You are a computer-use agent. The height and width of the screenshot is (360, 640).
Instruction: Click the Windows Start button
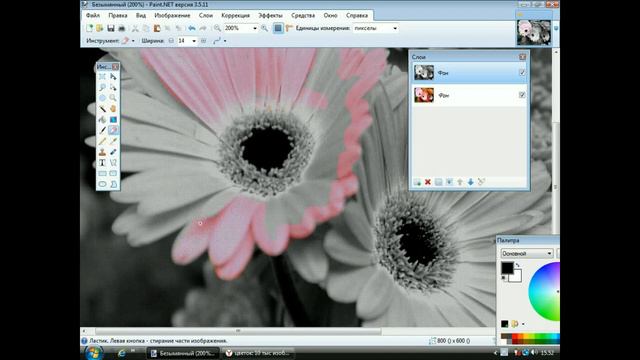pos(93,353)
